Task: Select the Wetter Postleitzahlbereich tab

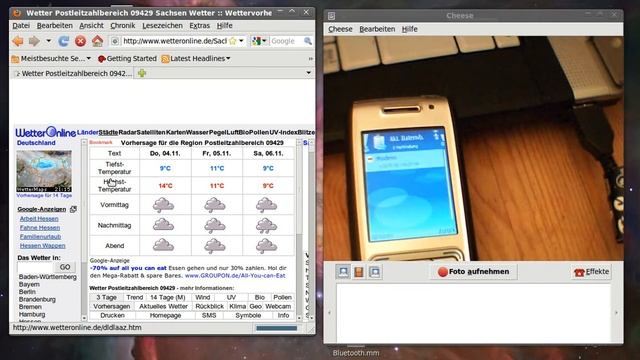Action: [73, 73]
